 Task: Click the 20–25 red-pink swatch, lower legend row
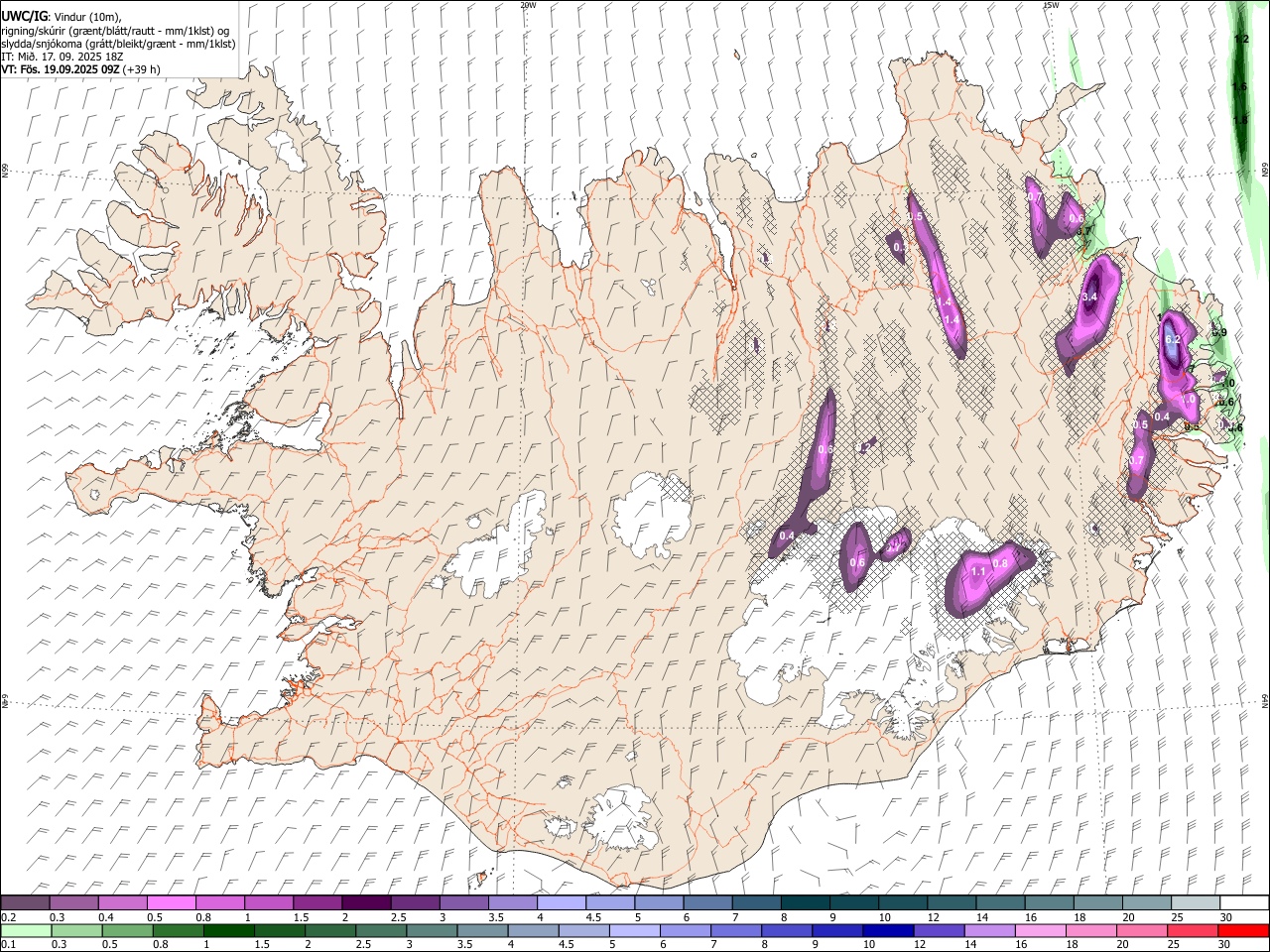1142,931
